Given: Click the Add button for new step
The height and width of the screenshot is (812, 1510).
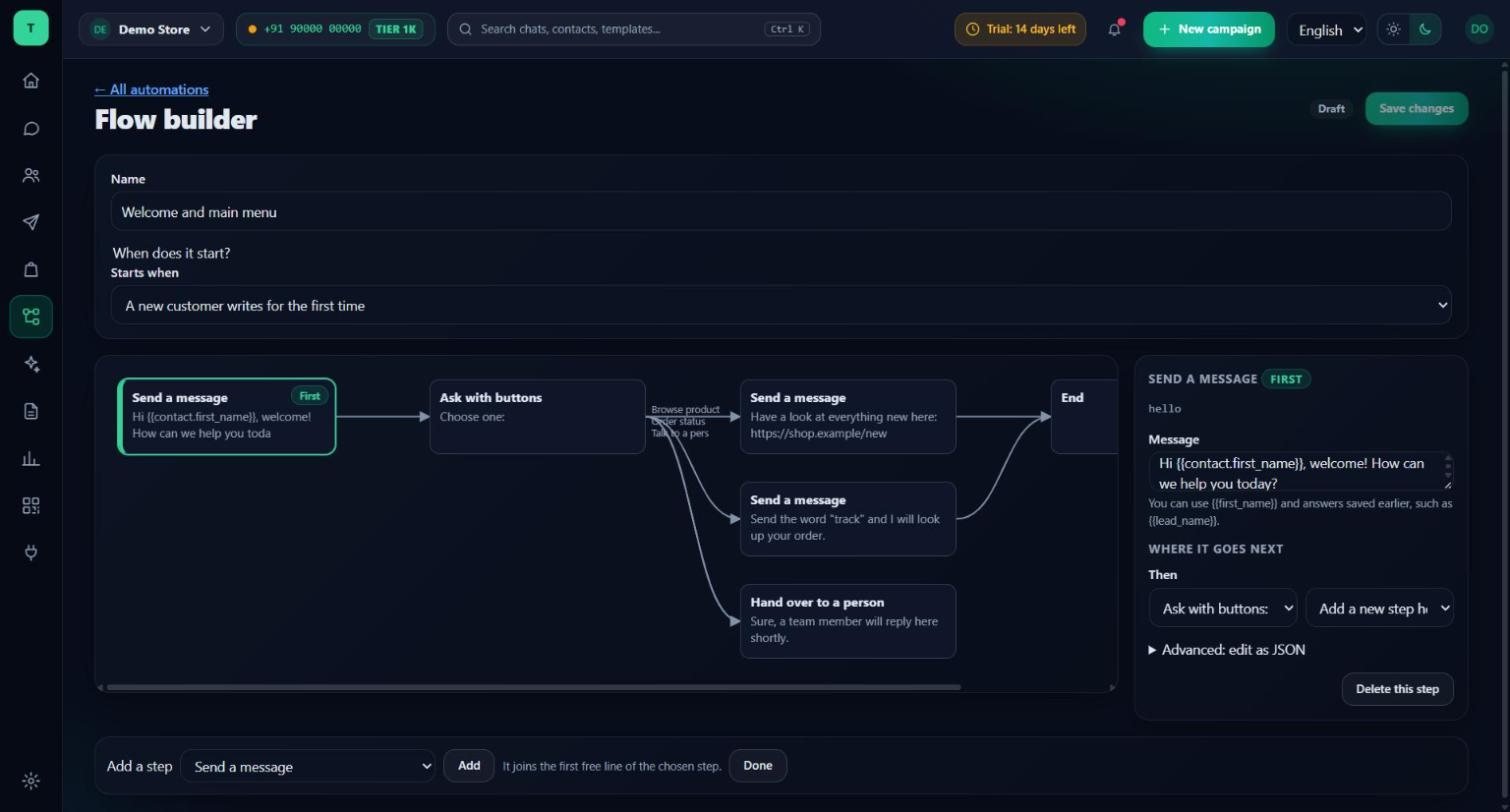Looking at the screenshot, I should tap(469, 765).
